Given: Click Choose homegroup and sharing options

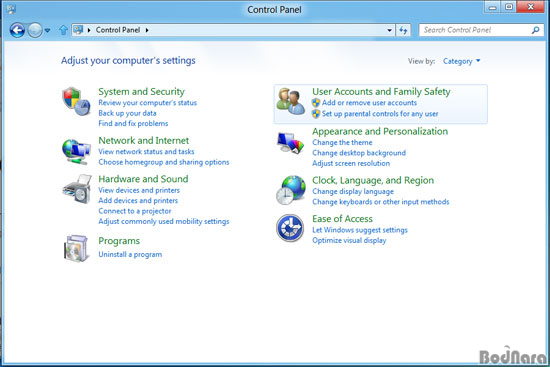Looking at the screenshot, I should click(164, 162).
